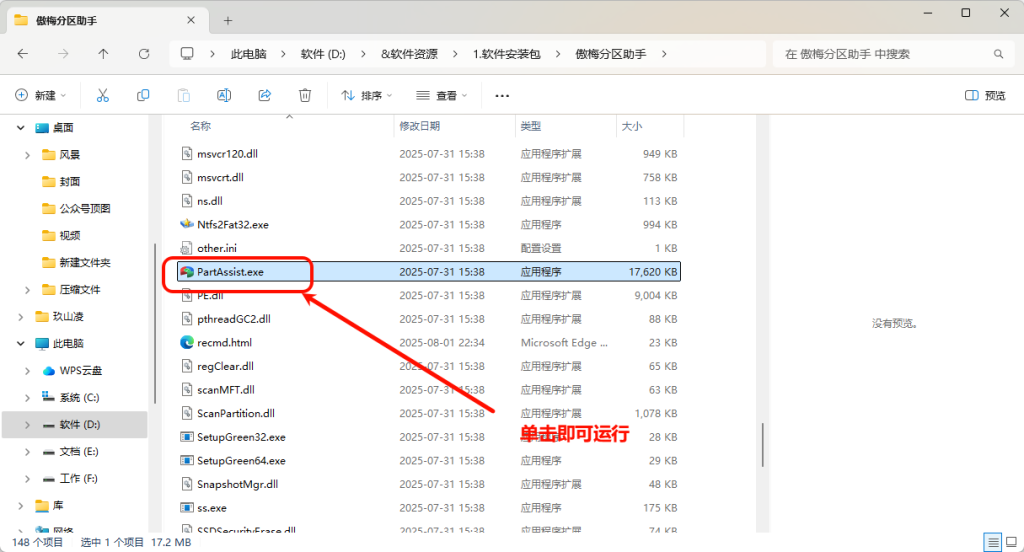This screenshot has width=1024, height=552.
Task: Click the Cut scissors icon
Action: 103,95
